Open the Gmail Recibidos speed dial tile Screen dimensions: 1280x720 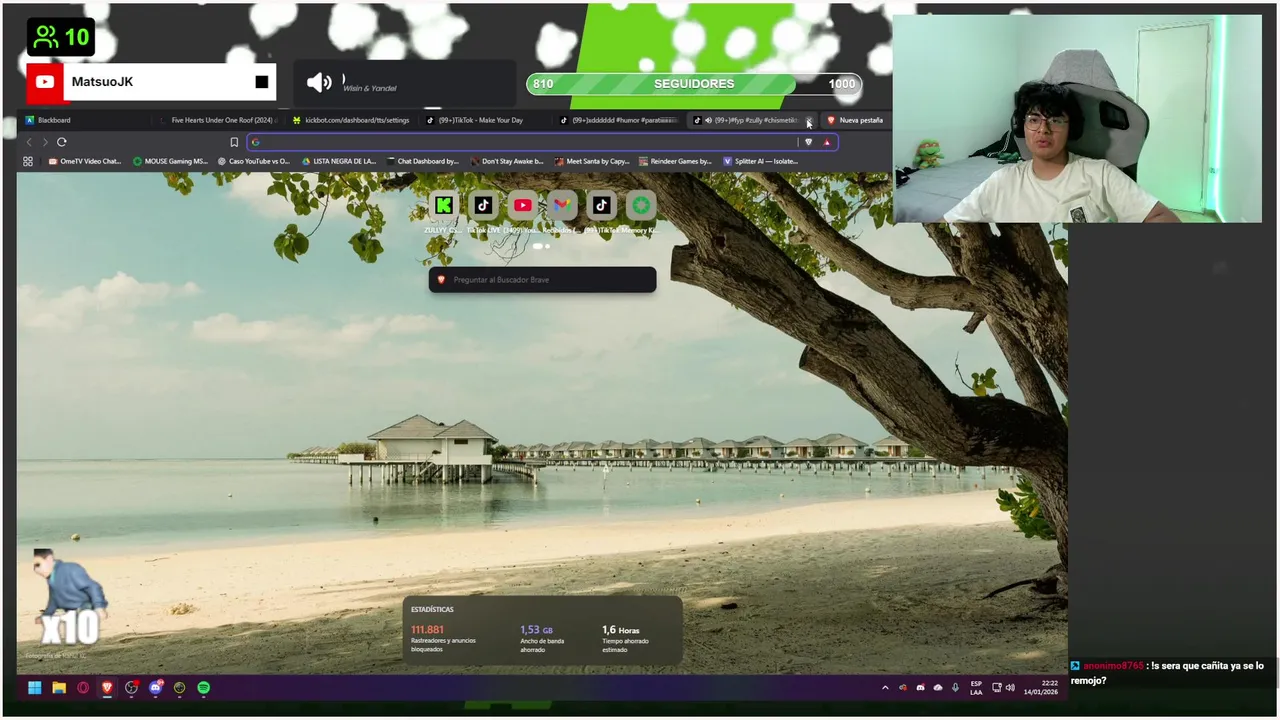562,205
